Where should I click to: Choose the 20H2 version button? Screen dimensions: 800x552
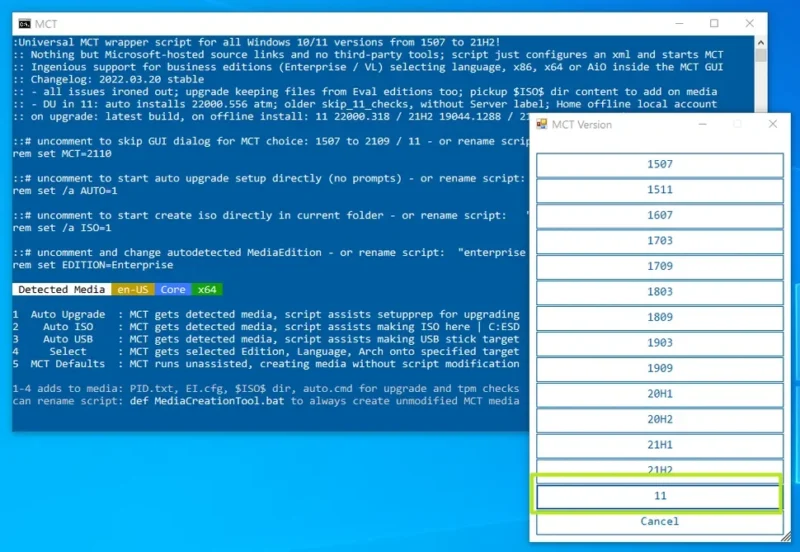659,420
